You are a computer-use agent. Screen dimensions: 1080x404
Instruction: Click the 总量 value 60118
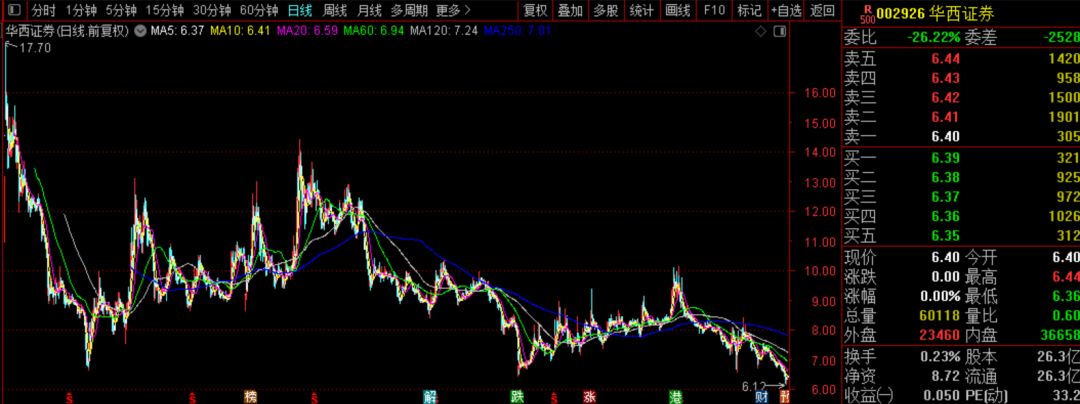939,317
